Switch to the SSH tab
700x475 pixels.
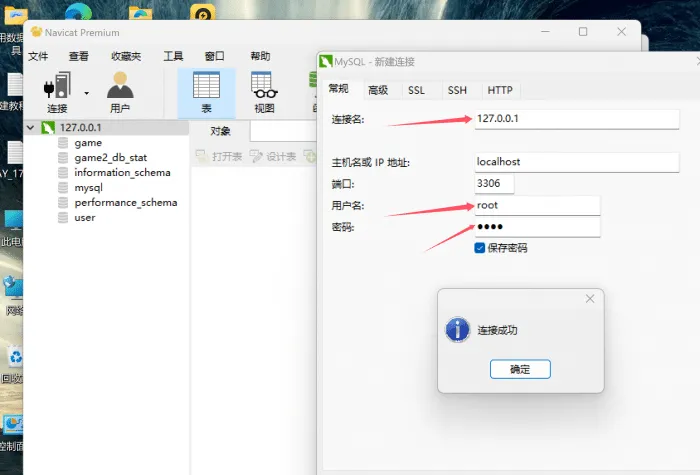pos(457,90)
